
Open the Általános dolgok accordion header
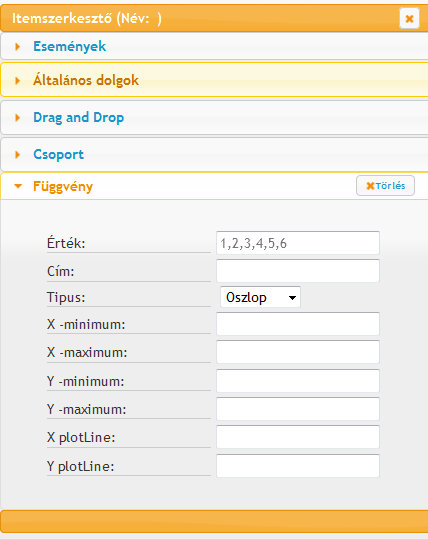tap(214, 80)
